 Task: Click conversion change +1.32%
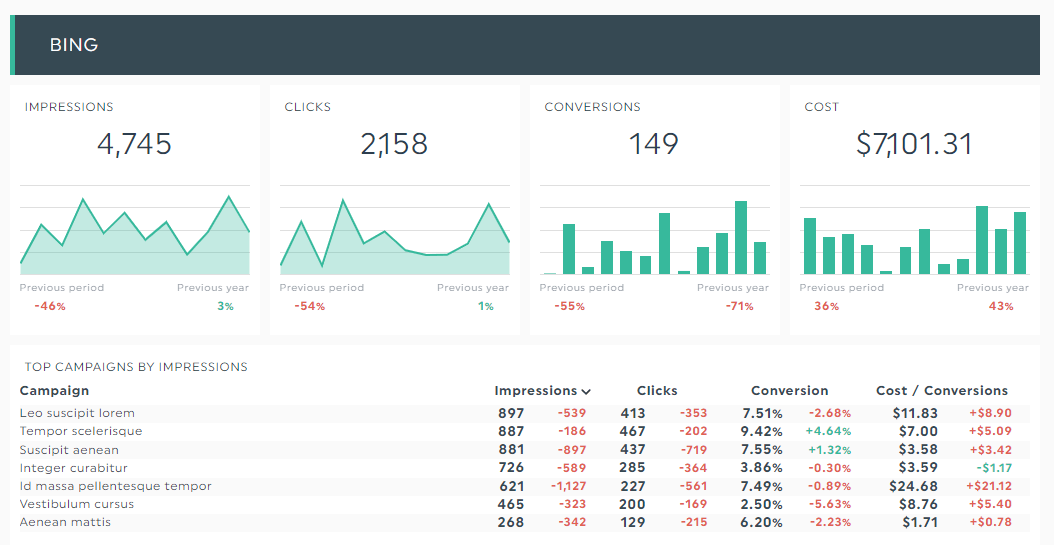[829, 450]
